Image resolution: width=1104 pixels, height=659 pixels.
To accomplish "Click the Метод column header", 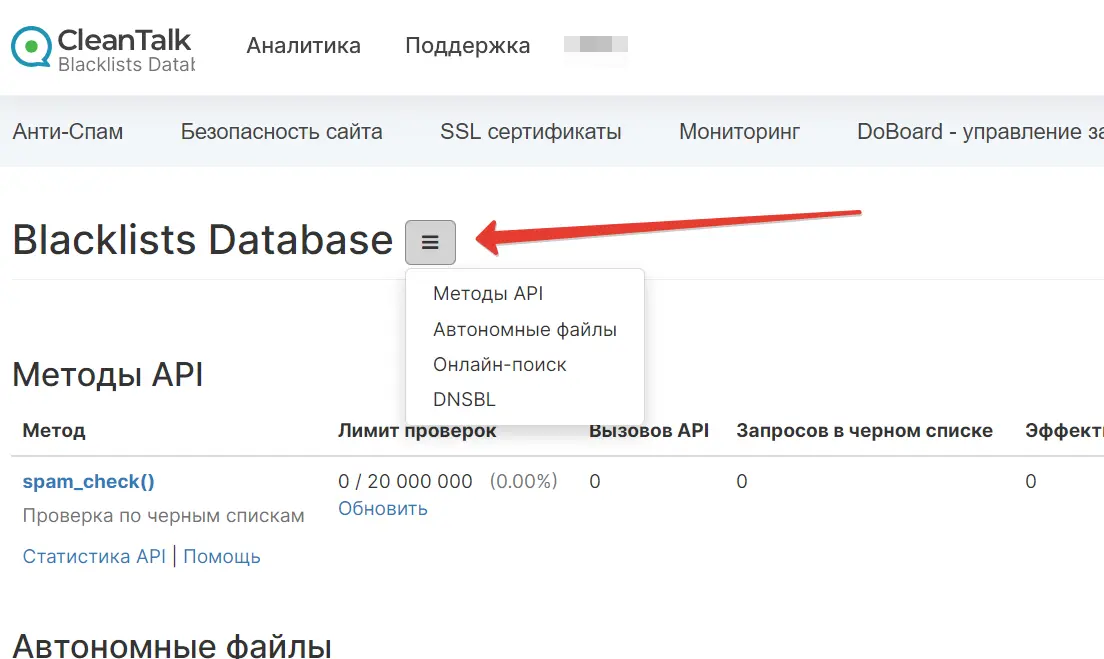I will click(x=54, y=430).
